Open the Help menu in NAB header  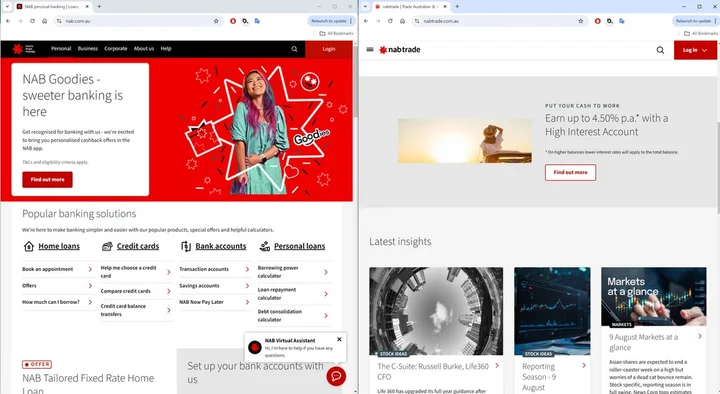click(x=166, y=49)
